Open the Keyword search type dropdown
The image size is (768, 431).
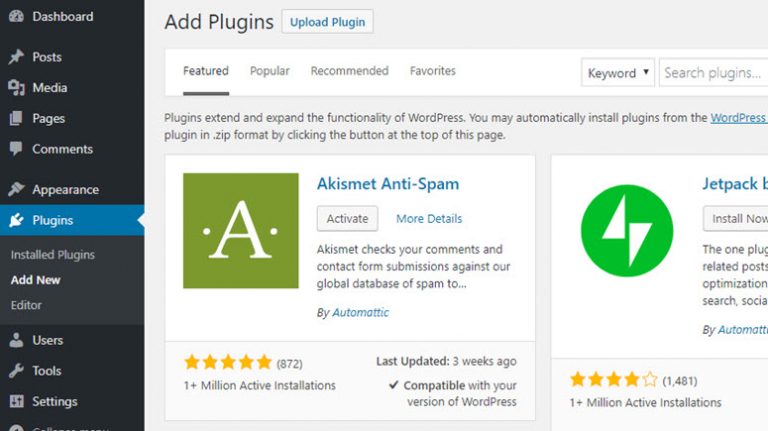(x=618, y=73)
